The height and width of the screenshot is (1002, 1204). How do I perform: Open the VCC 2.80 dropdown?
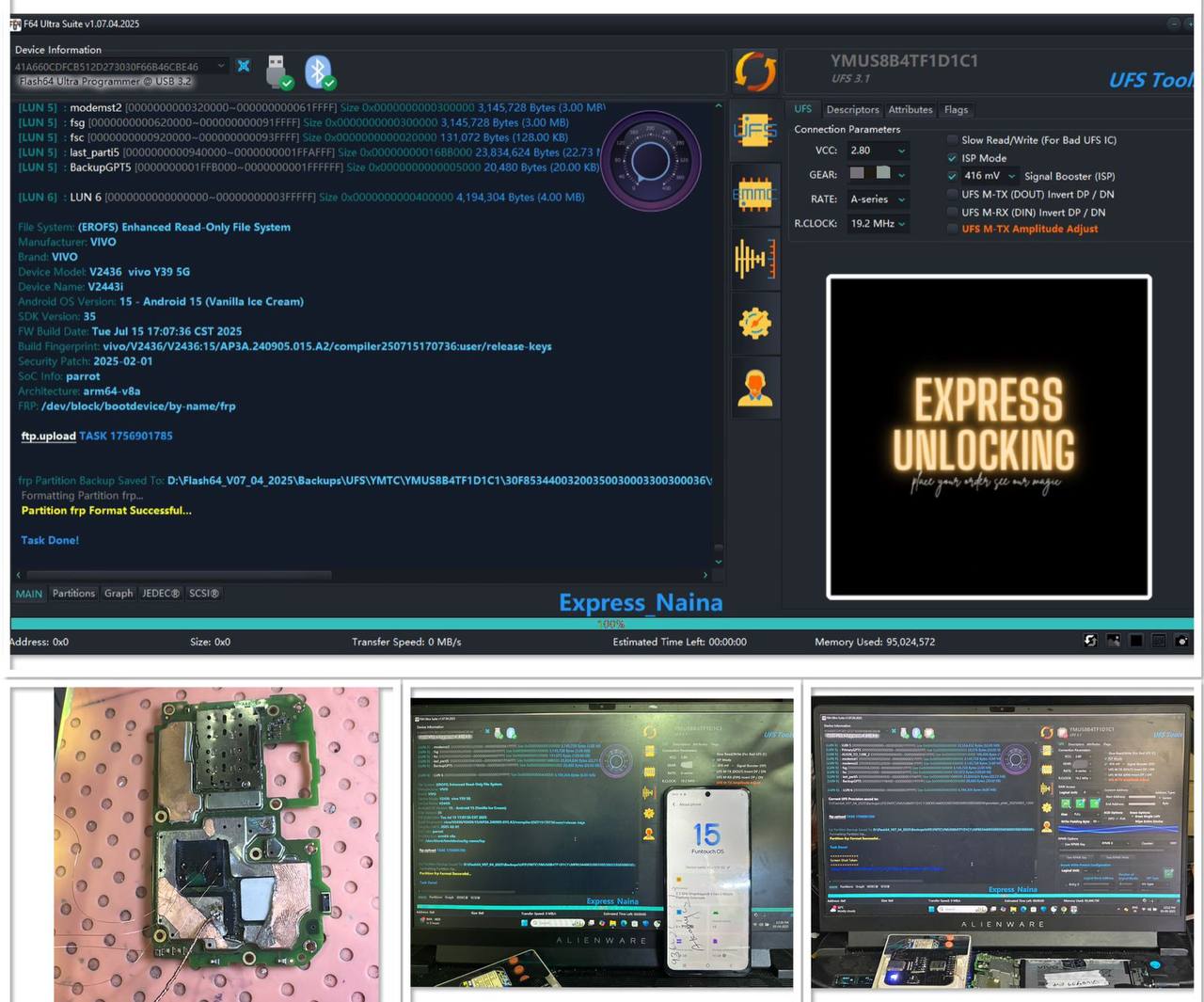(878, 151)
